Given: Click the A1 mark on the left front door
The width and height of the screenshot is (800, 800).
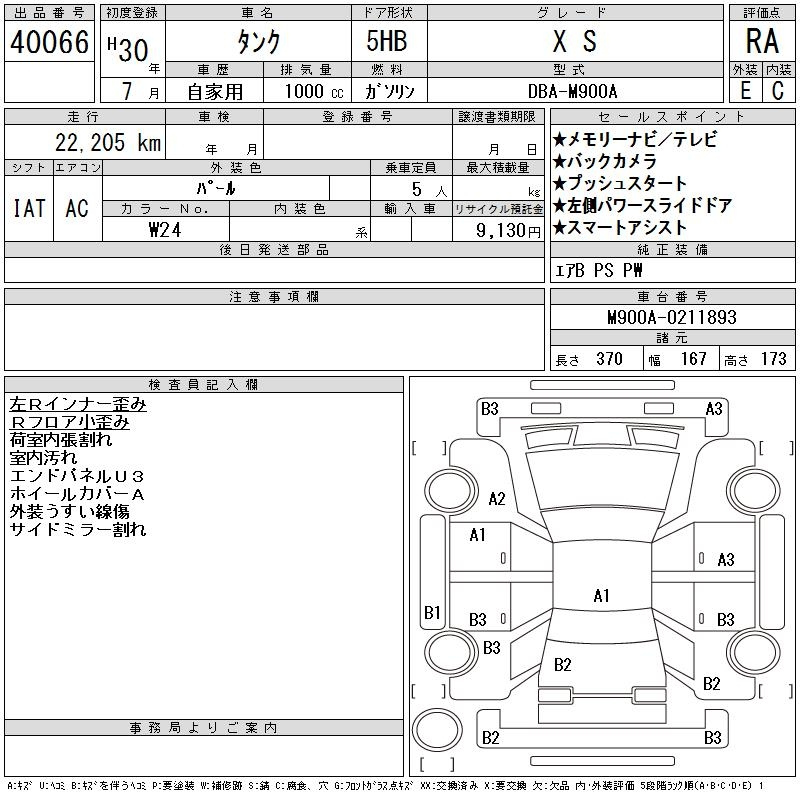Looking at the screenshot, I should pos(477,535).
